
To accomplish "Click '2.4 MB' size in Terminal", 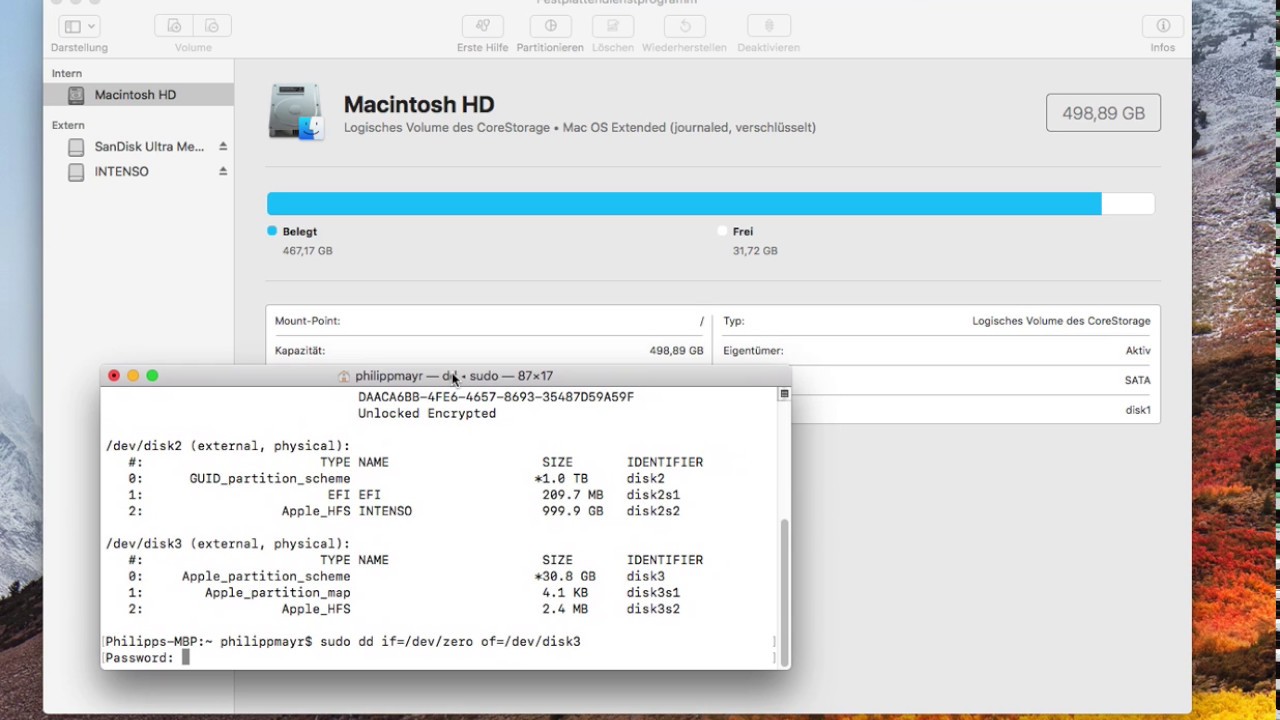I will [x=565, y=609].
